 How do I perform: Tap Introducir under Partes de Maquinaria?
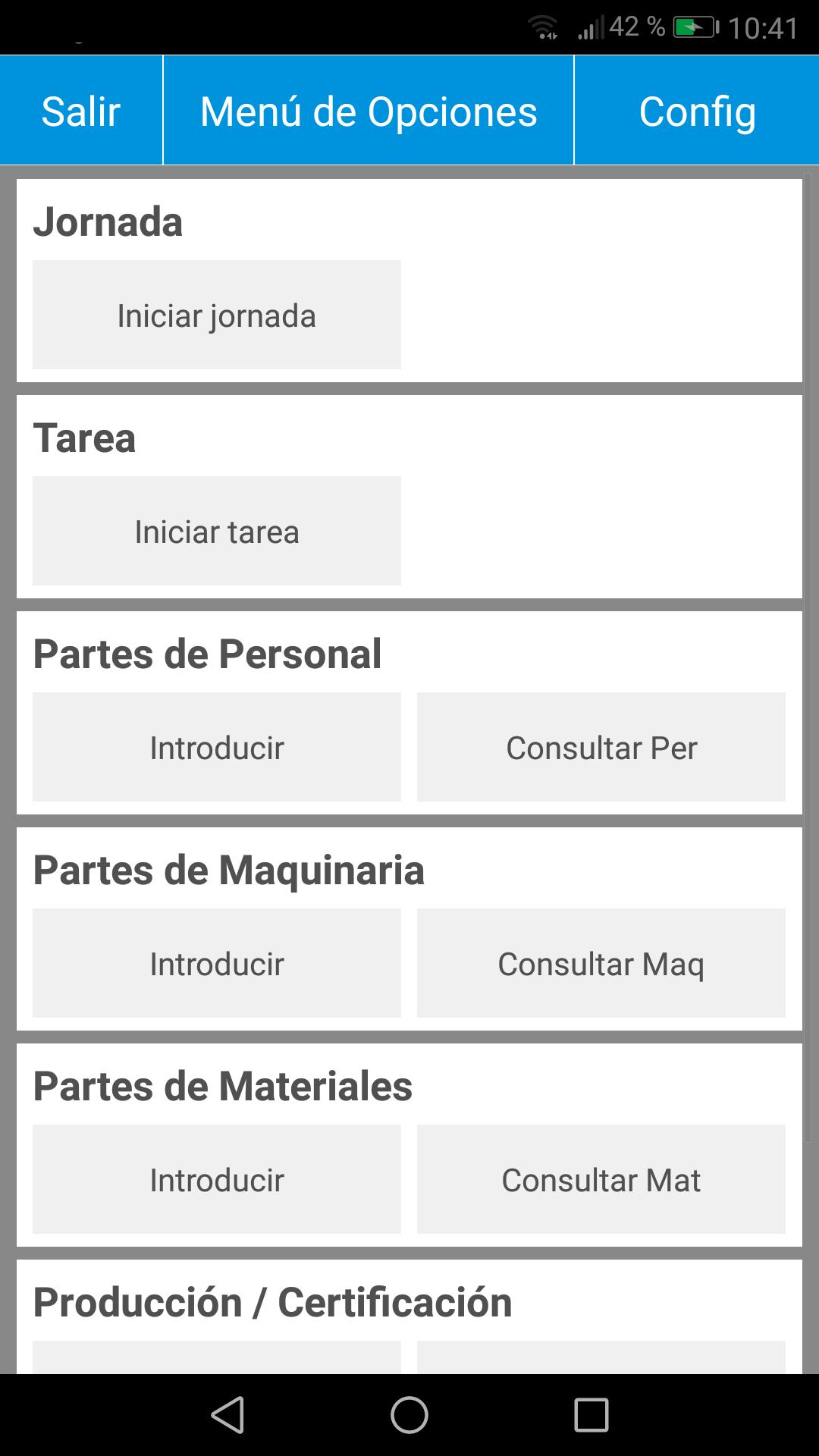217,963
